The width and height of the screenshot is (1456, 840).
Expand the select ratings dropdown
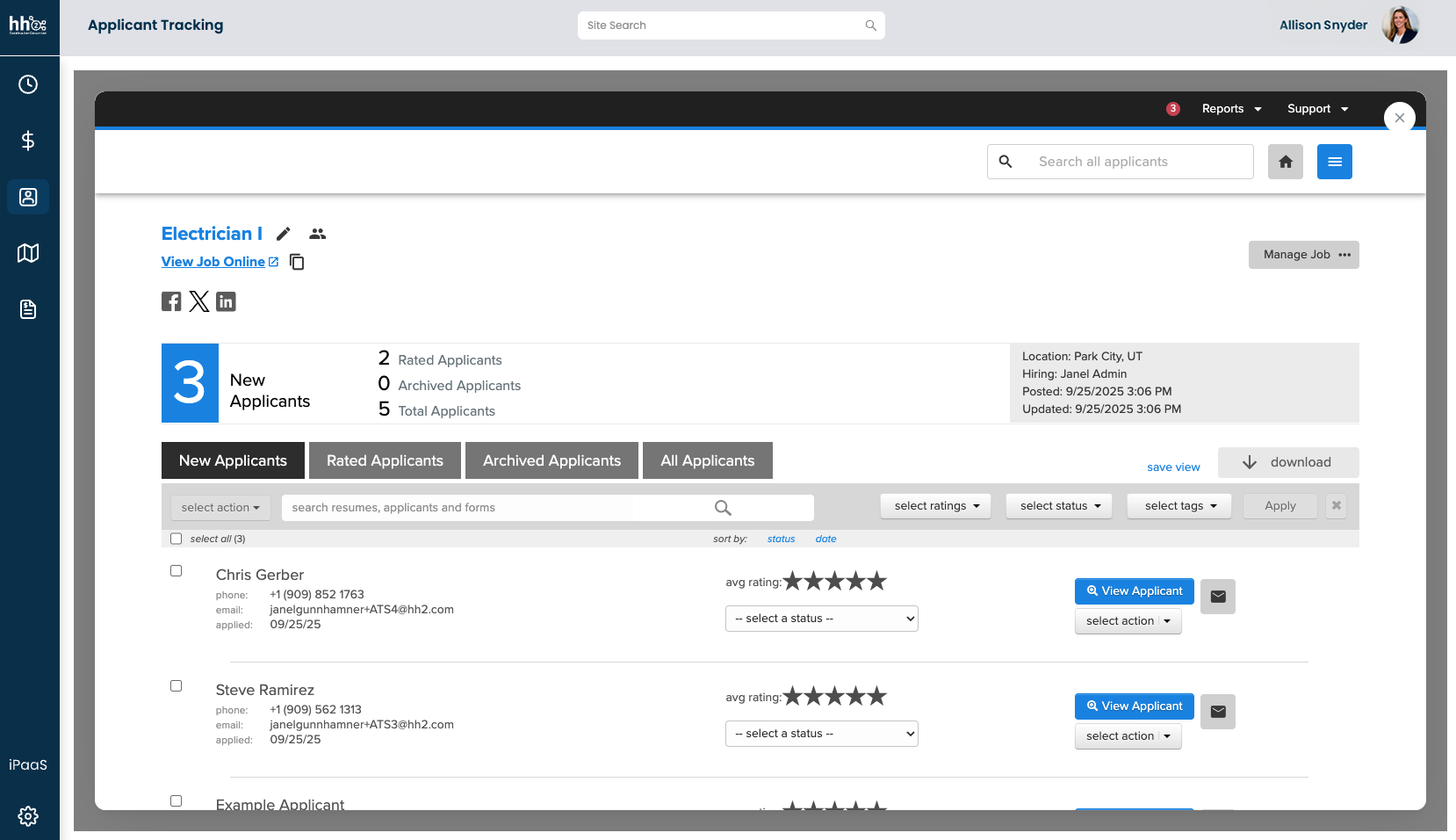[x=935, y=506]
